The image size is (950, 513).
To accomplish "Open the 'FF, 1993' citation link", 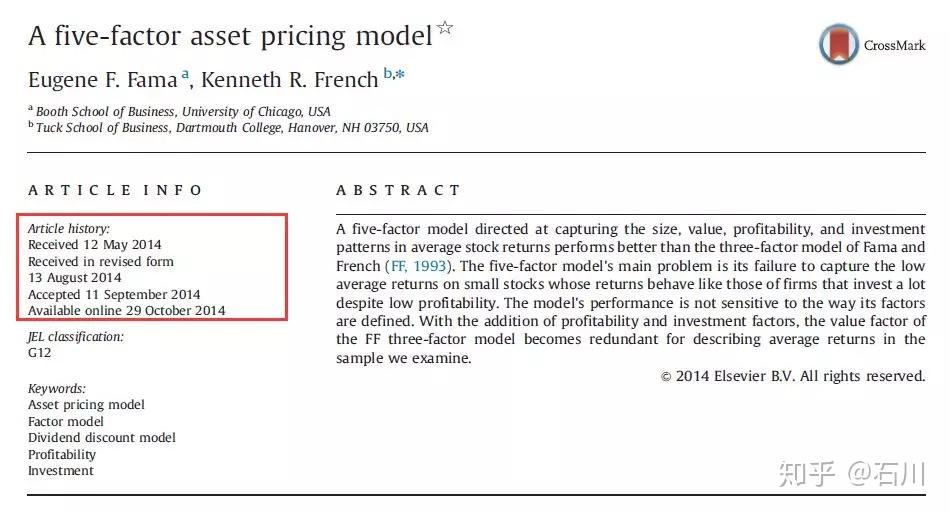I will pyautogui.click(x=418, y=266).
